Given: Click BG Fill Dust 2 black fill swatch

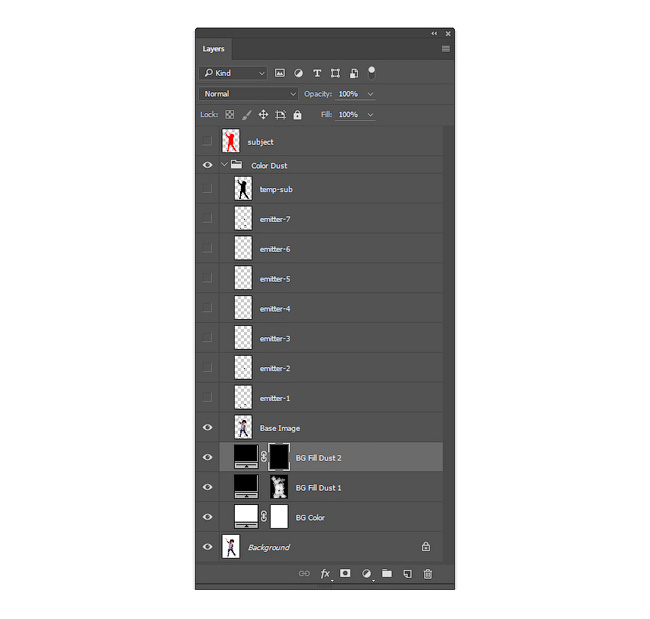Looking at the screenshot, I should (x=246, y=456).
